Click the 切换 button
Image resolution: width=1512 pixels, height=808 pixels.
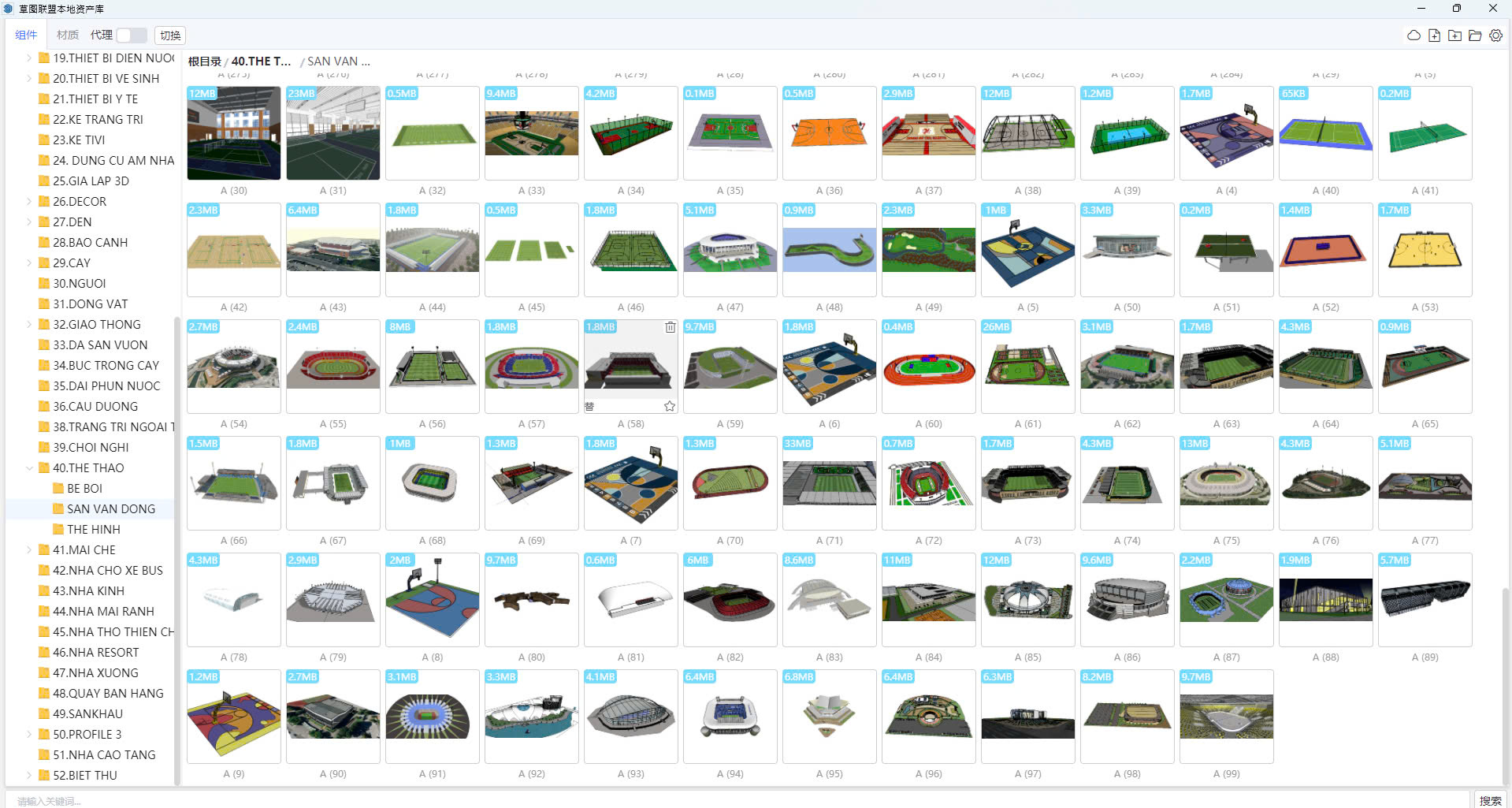[170, 35]
